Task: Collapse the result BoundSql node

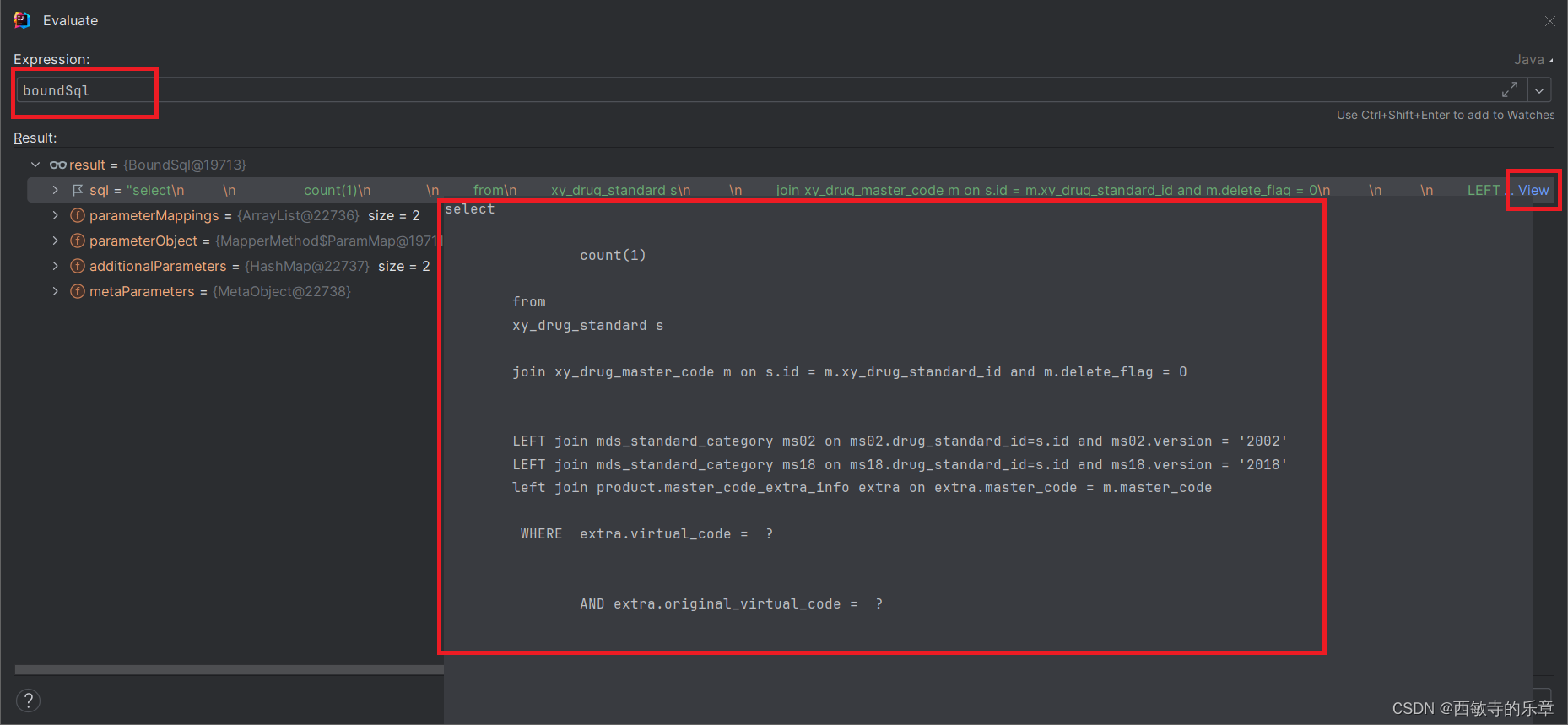Action: pyautogui.click(x=35, y=165)
